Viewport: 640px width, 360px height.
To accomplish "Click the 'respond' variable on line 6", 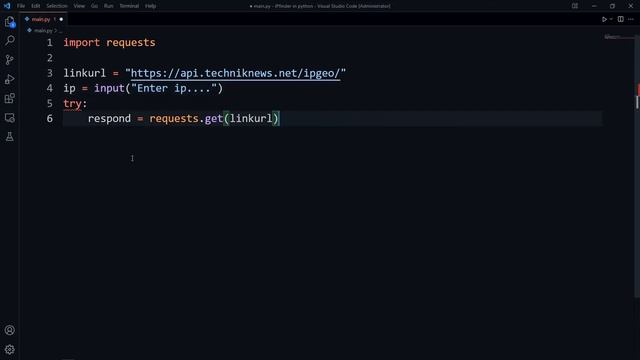I will 109,118.
